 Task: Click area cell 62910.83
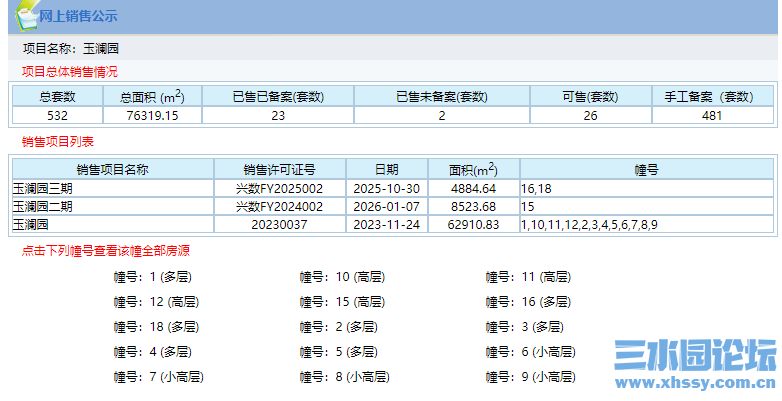coord(473,224)
